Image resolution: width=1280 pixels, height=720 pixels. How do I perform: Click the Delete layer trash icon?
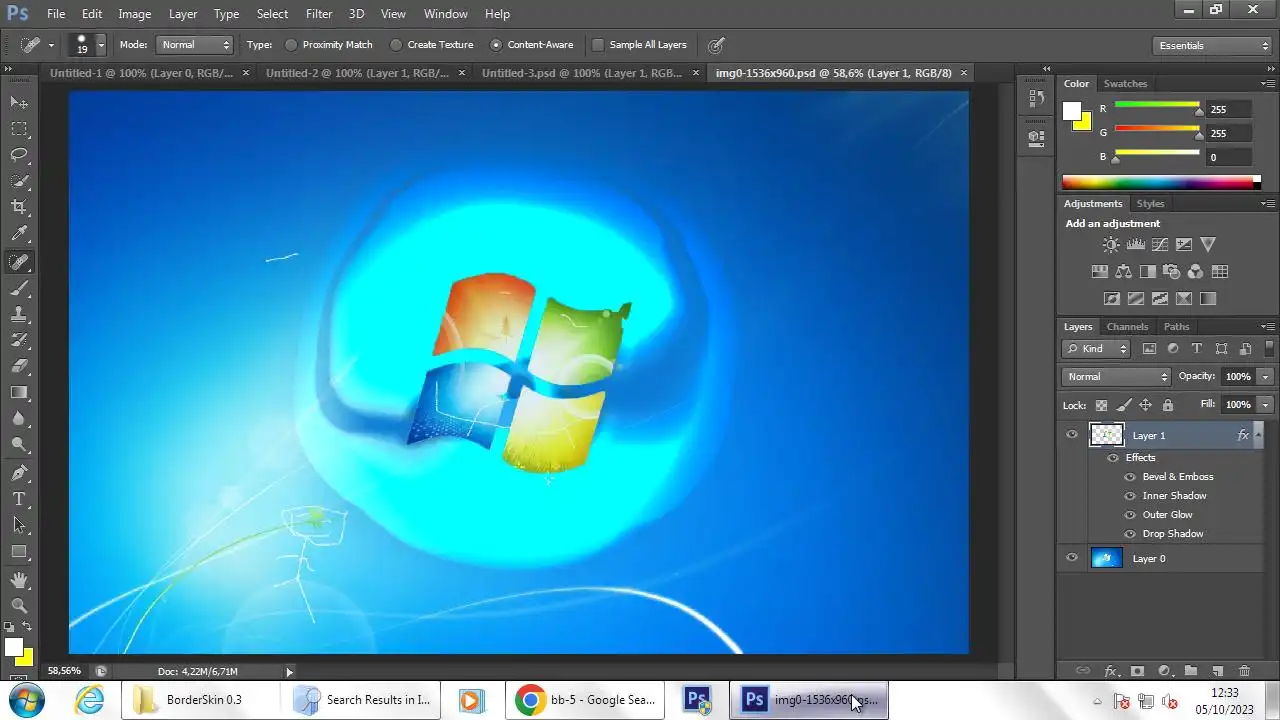click(1244, 671)
